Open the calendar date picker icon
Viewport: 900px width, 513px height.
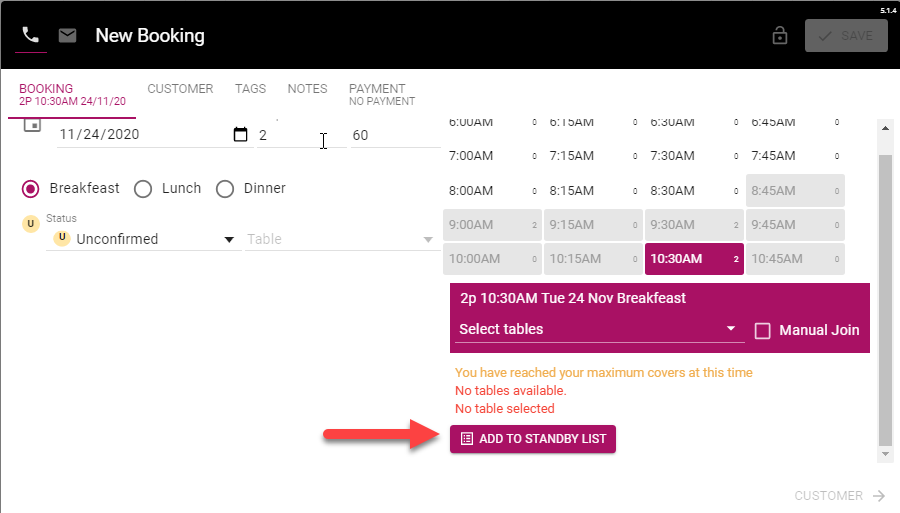[240, 134]
